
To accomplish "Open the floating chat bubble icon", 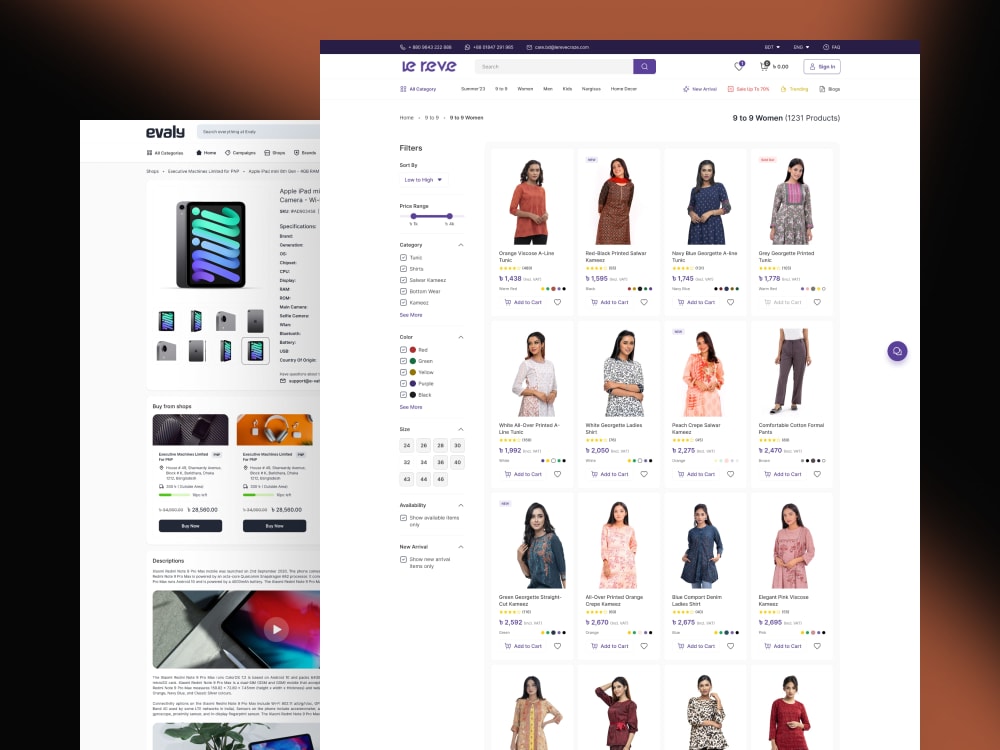I will pos(897,351).
